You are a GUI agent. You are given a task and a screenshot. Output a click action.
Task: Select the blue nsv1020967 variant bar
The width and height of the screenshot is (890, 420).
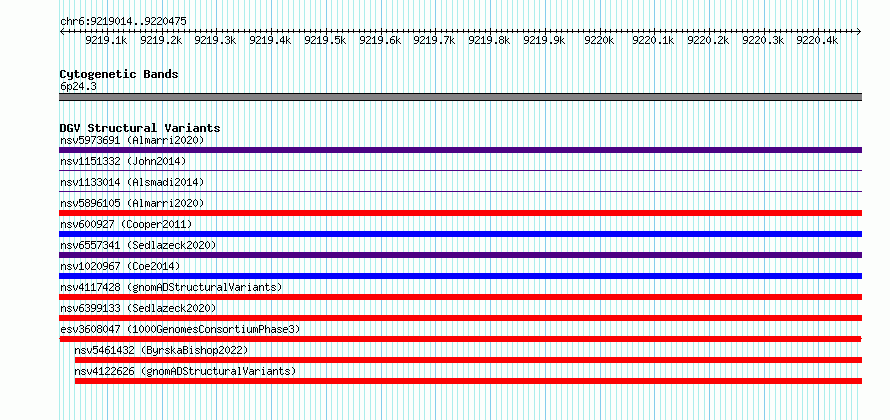(x=460, y=276)
